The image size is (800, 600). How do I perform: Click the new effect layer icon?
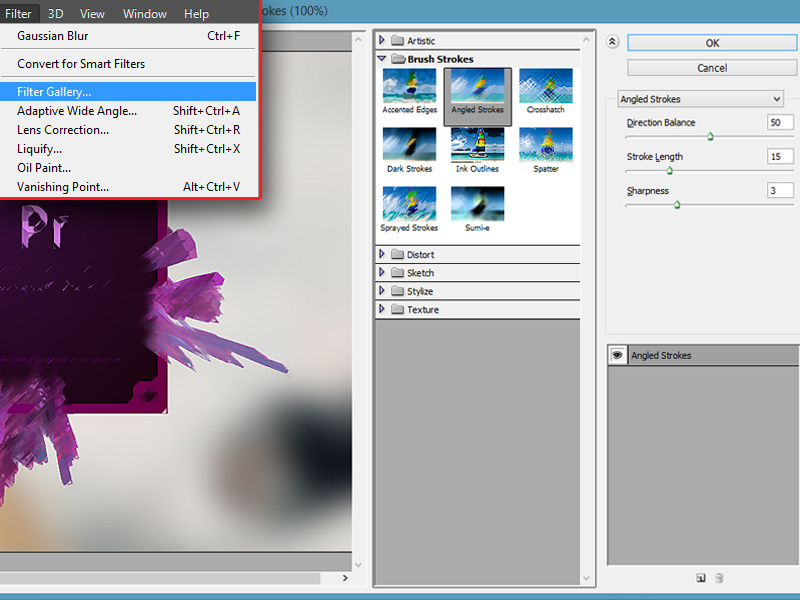pyautogui.click(x=701, y=578)
